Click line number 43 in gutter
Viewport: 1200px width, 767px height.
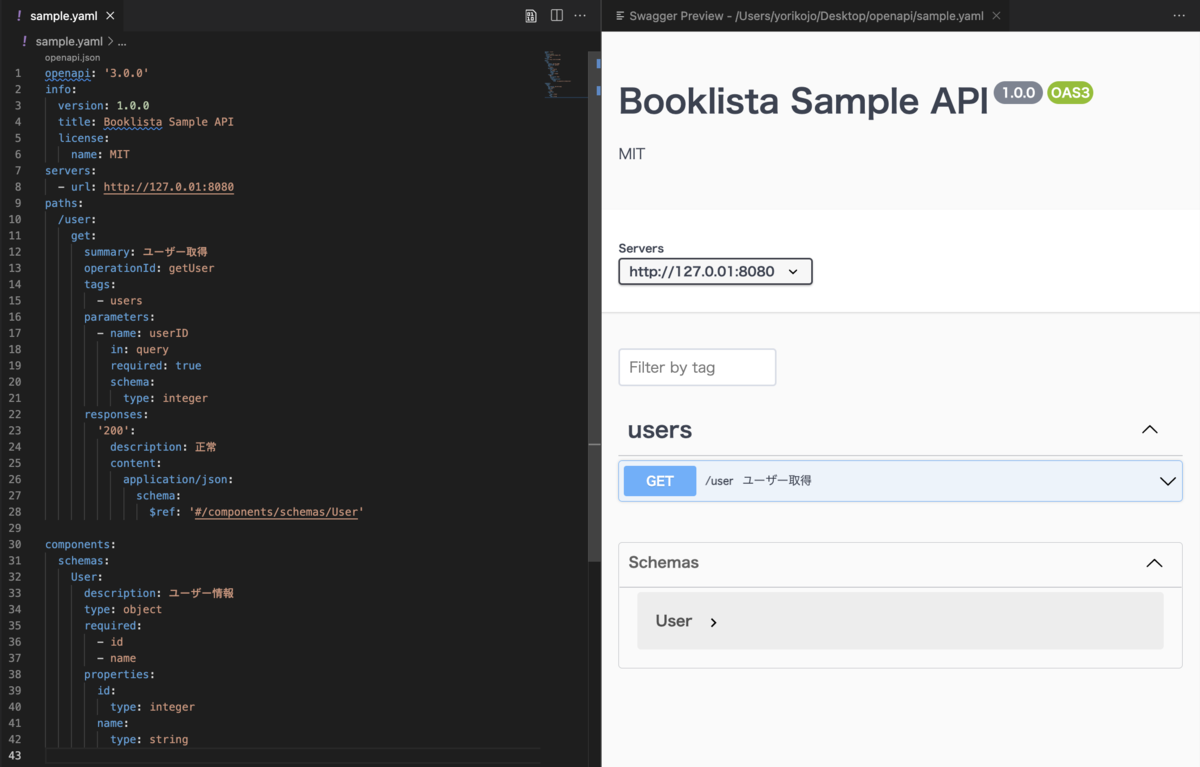(x=16, y=756)
